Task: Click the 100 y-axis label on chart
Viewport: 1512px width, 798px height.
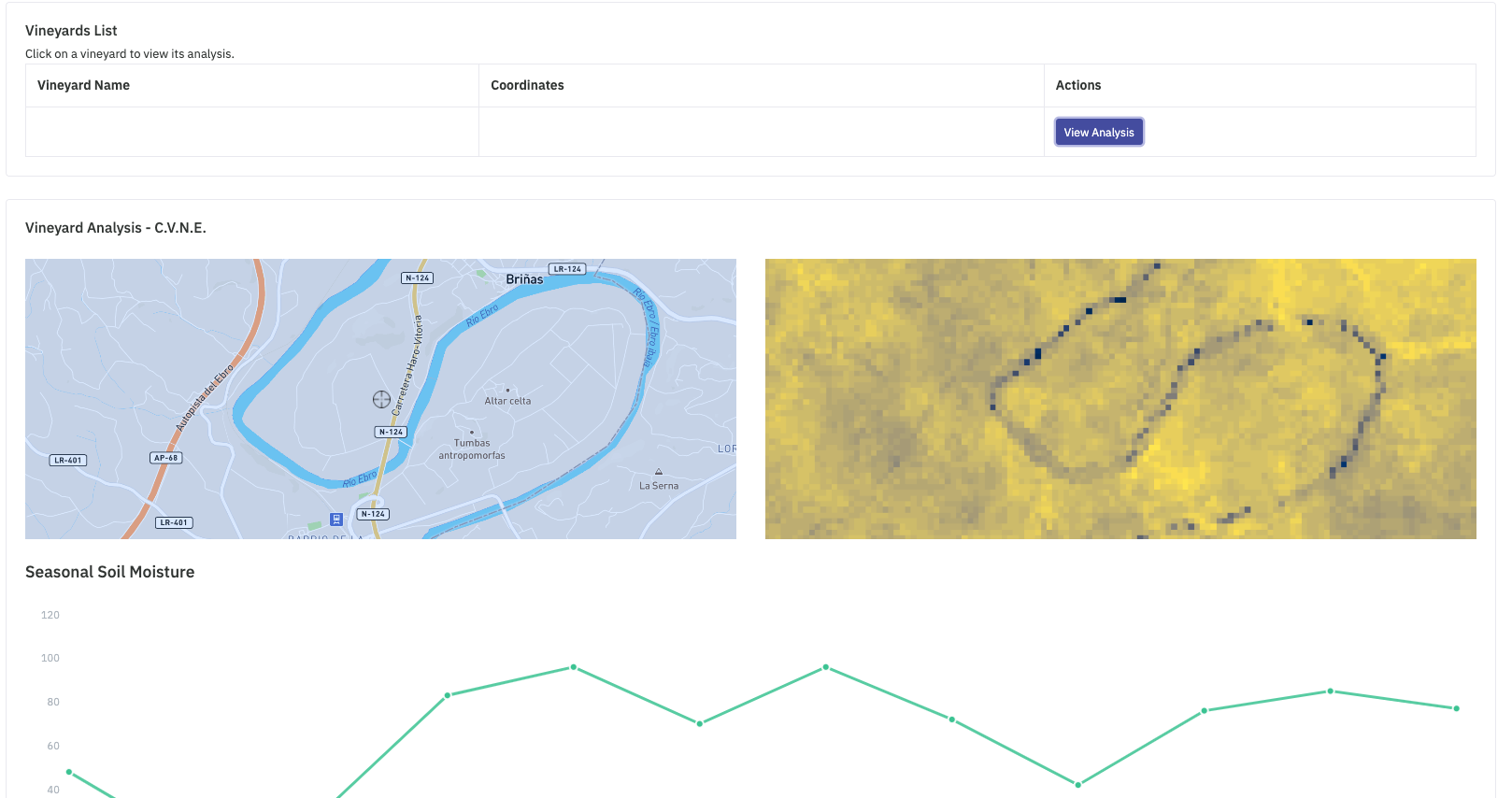Action: [50, 658]
